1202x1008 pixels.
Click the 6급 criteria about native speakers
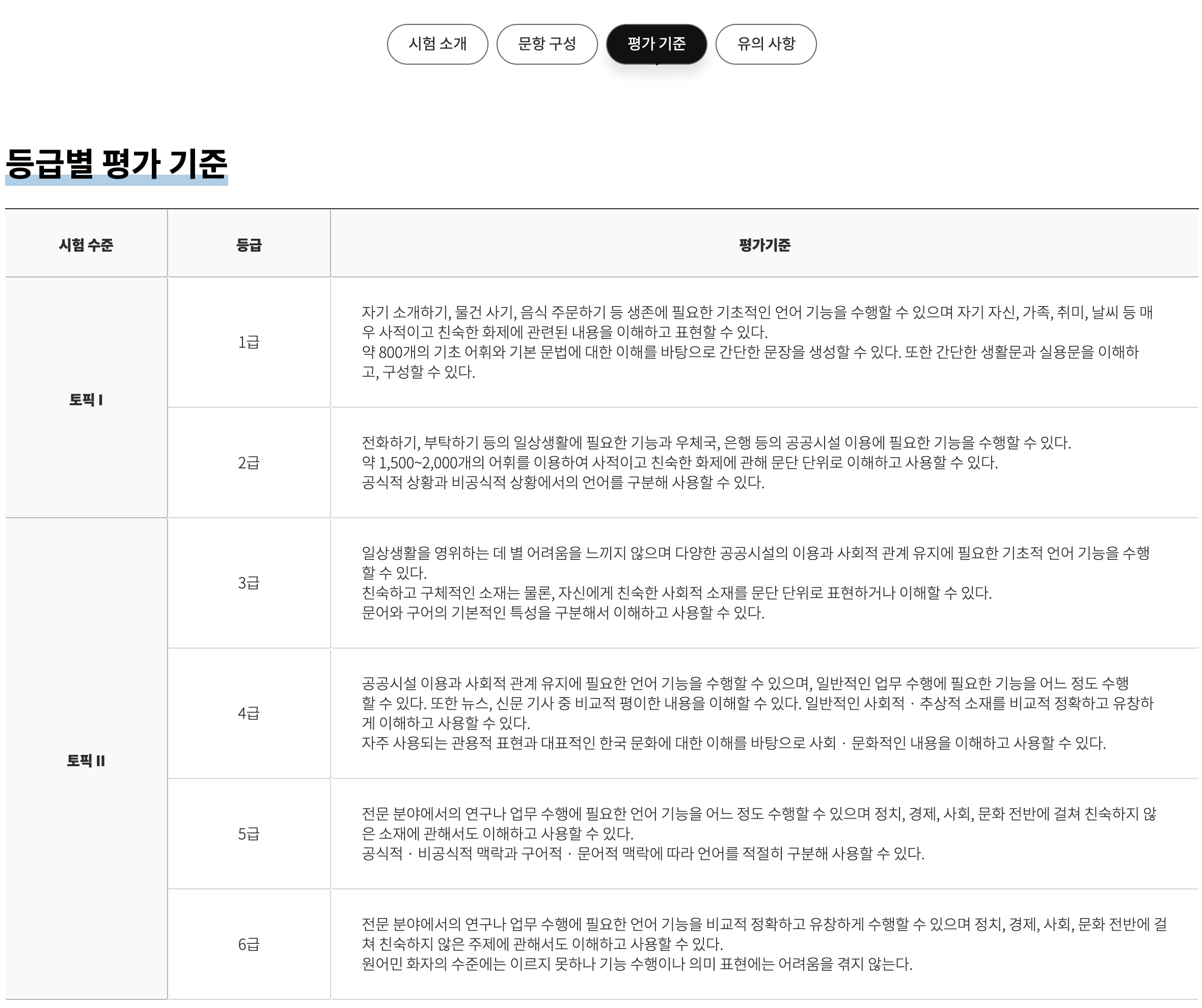(637, 964)
